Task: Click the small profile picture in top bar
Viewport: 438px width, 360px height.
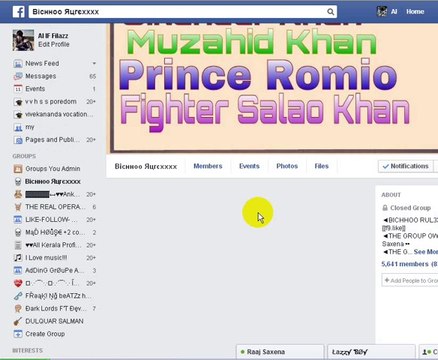Action: [x=382, y=12]
